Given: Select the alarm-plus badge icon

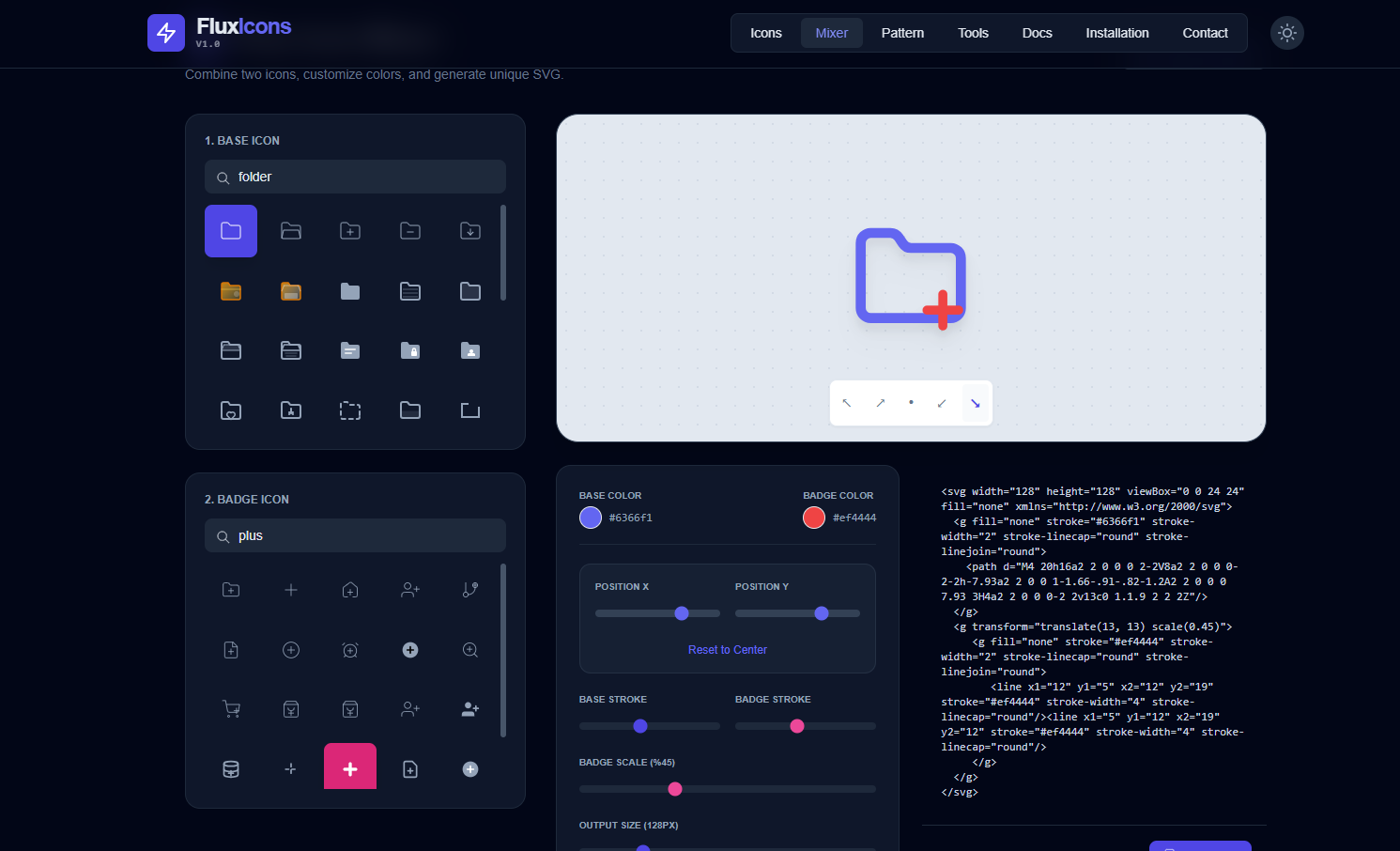Looking at the screenshot, I should tap(350, 649).
